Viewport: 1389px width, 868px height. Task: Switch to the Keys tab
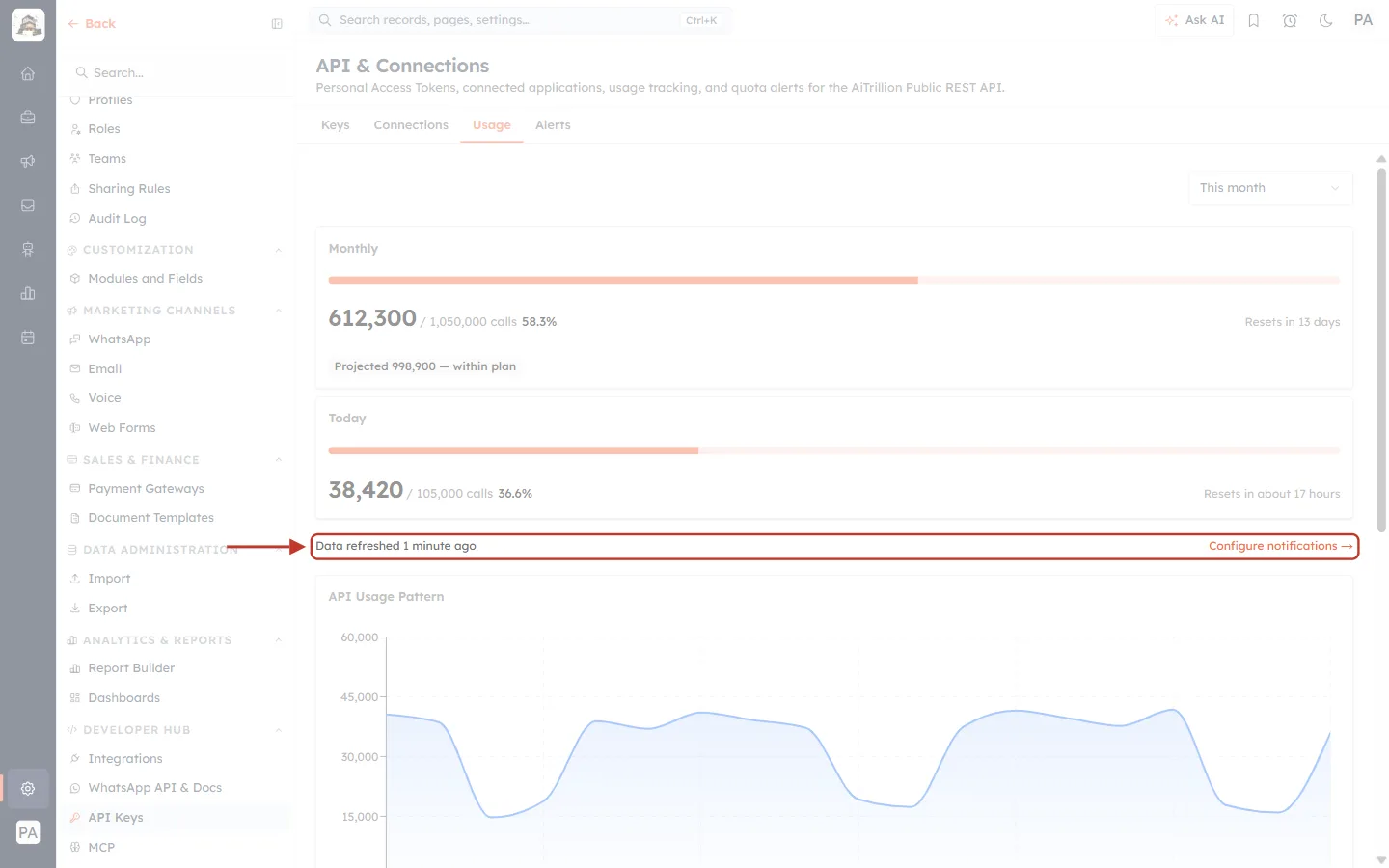point(336,125)
